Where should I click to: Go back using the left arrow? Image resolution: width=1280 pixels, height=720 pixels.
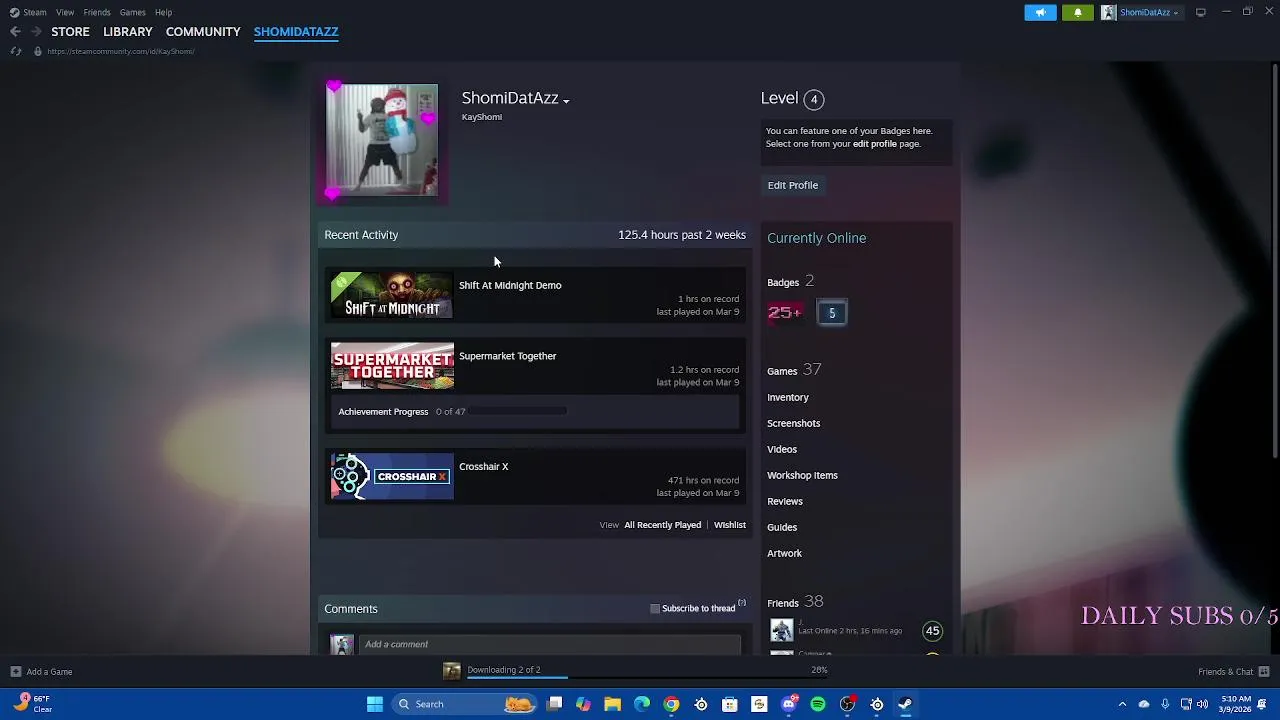pyautogui.click(x=15, y=32)
